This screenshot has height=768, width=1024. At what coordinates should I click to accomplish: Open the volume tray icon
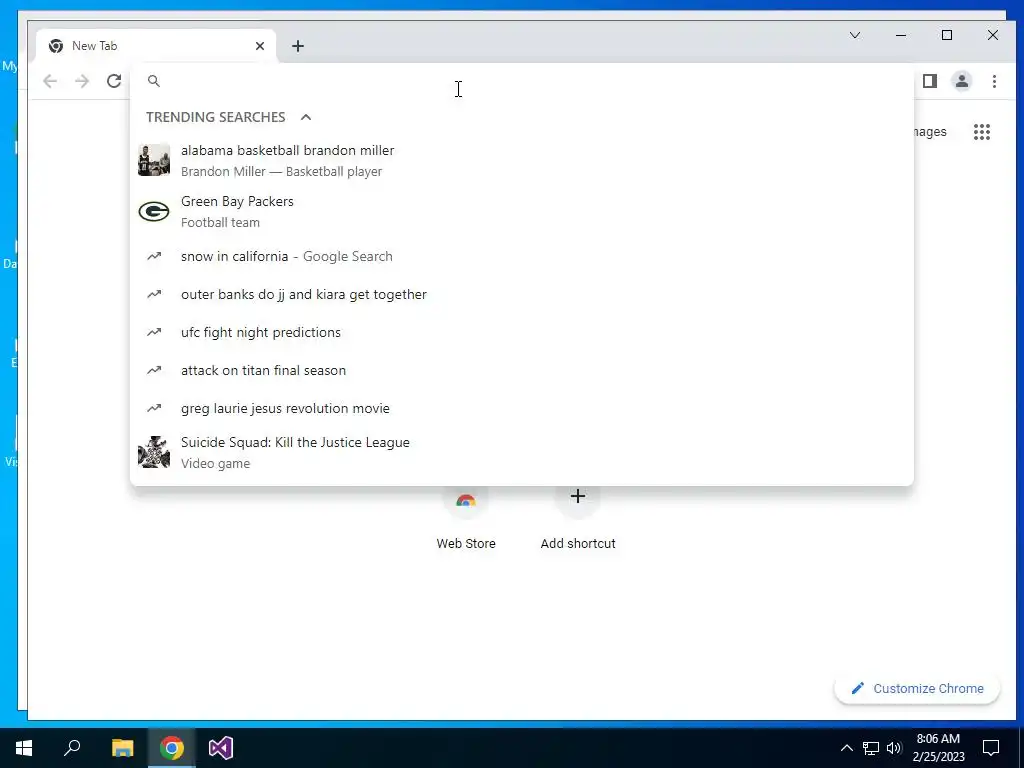(894, 748)
